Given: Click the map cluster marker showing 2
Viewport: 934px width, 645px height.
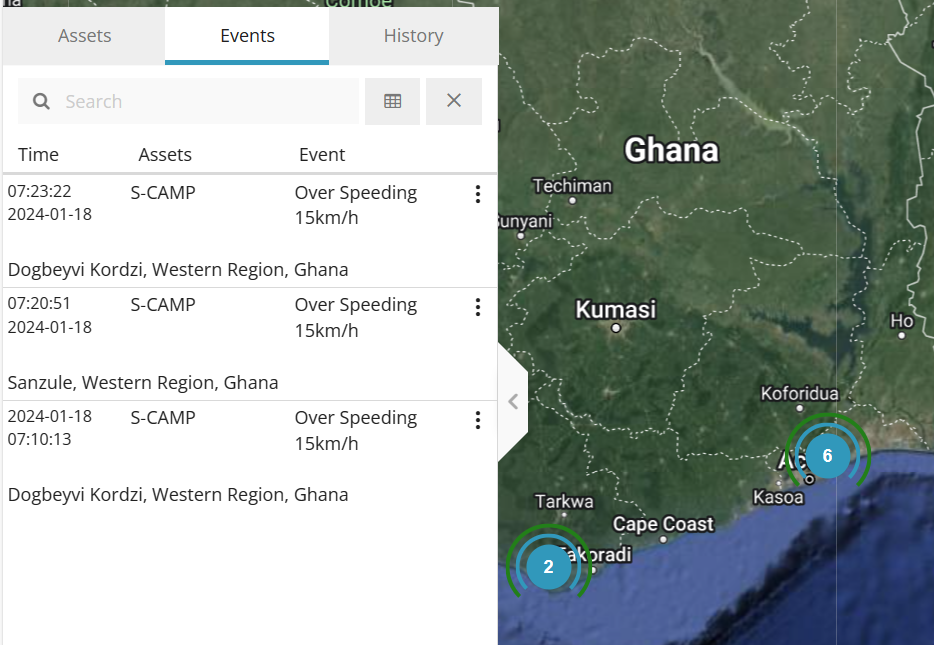Looking at the screenshot, I should click(548, 567).
